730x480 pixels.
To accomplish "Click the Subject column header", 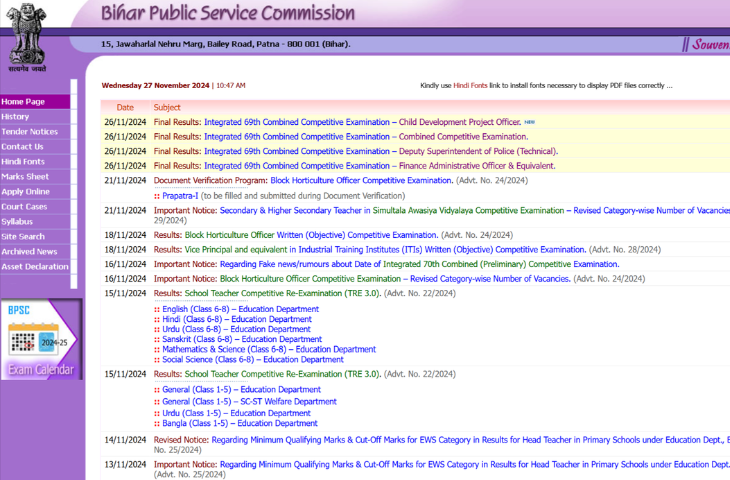I will (167, 108).
